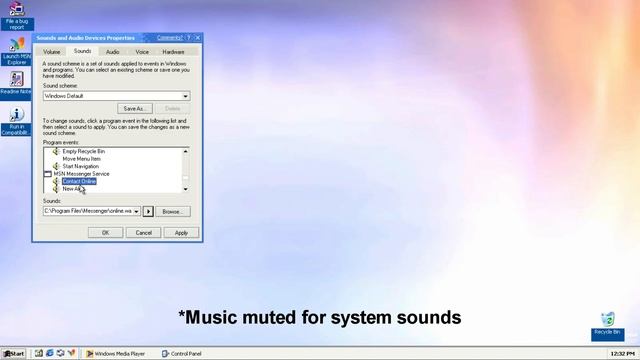Click the Browse button
The width and height of the screenshot is (640, 360).
tap(173, 211)
